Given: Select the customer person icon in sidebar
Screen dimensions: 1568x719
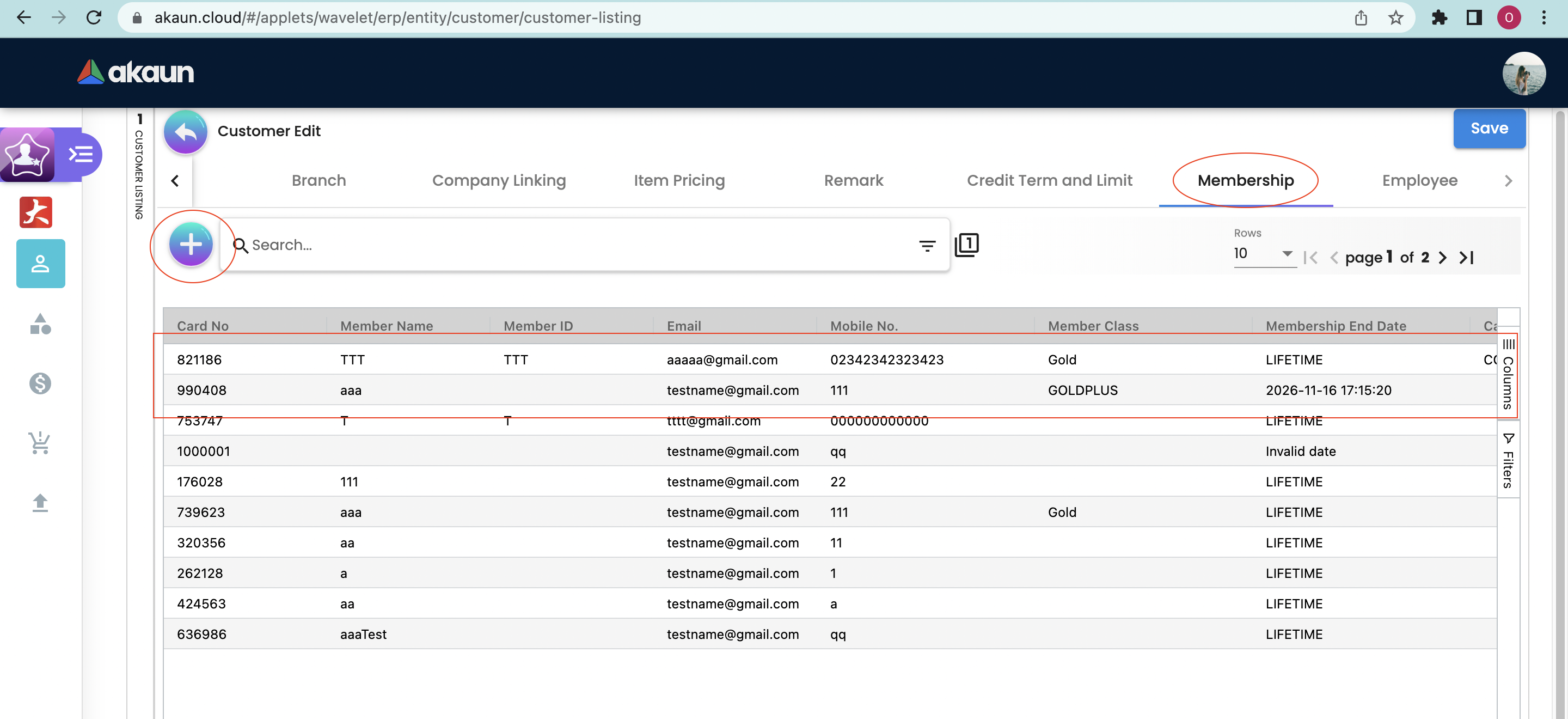Looking at the screenshot, I should [40, 264].
